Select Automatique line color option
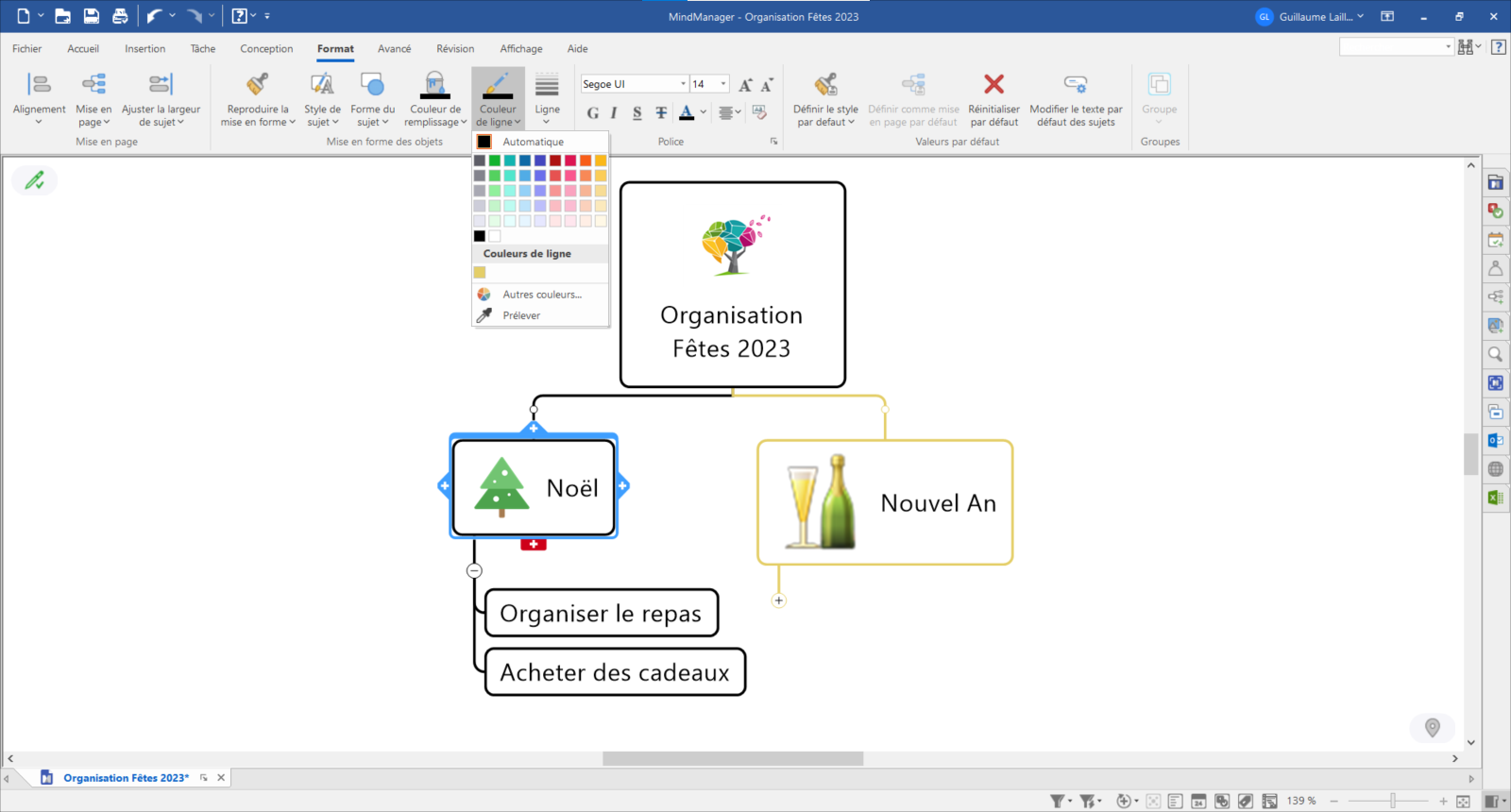This screenshot has height=812, width=1511. 533,142
